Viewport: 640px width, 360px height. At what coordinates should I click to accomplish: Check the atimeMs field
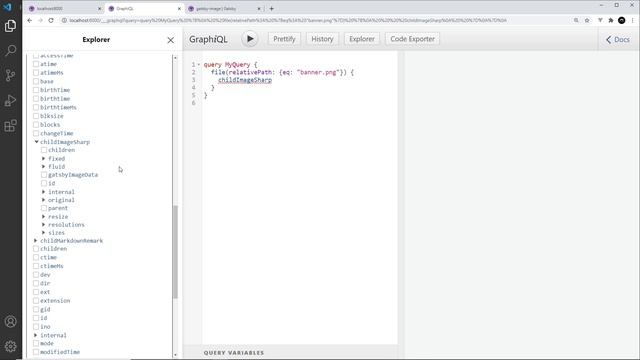tap(36, 73)
